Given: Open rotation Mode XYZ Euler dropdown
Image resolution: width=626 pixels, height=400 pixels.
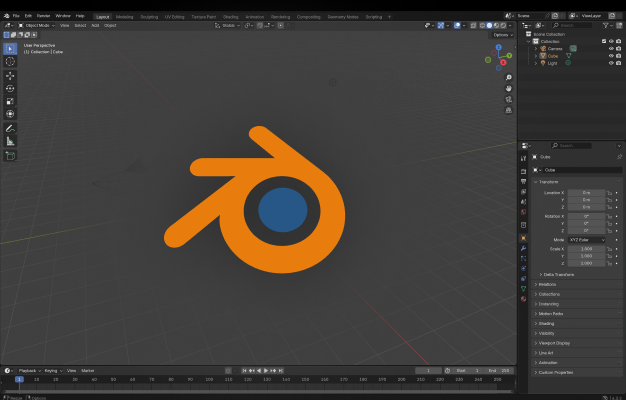Looking at the screenshot, I should [x=586, y=240].
